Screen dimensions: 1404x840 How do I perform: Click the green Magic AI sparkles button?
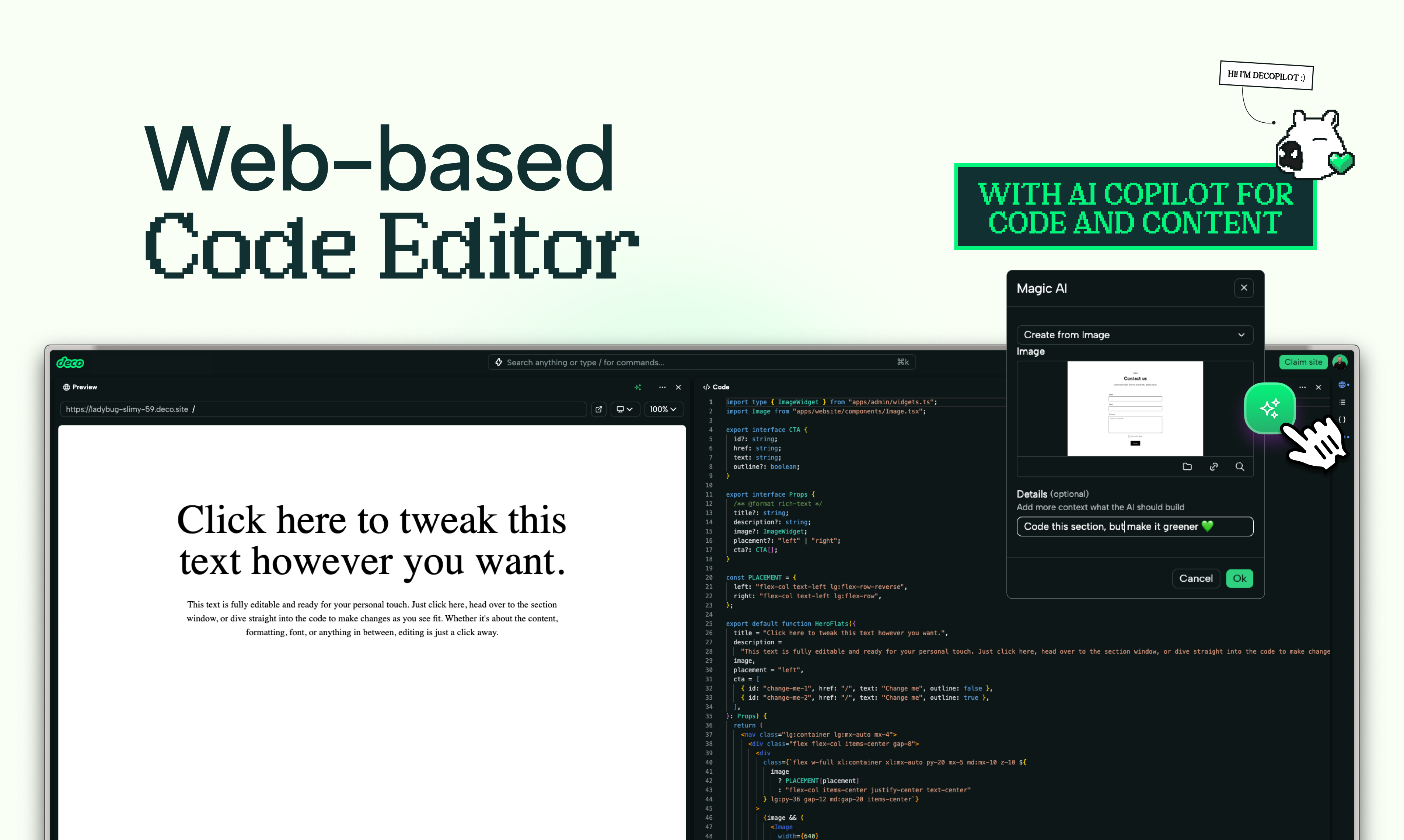1269,408
